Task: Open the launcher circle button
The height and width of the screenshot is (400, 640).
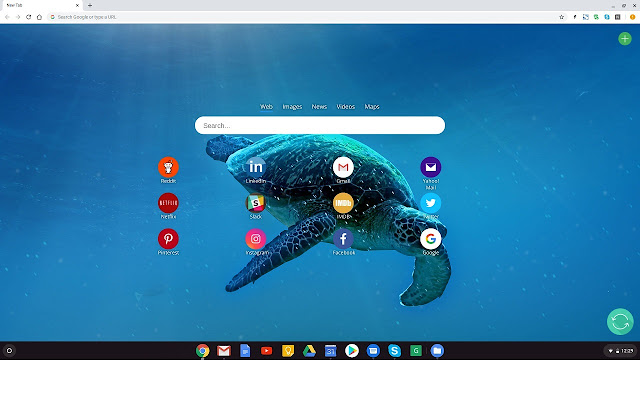Action: pyautogui.click(x=9, y=351)
